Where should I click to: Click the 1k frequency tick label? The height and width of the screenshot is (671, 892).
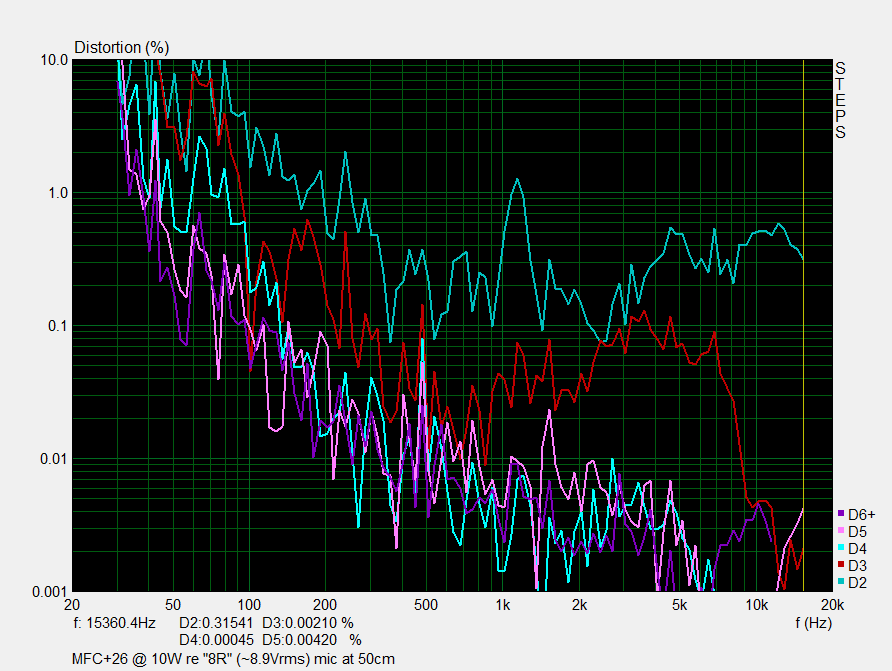coord(502,605)
